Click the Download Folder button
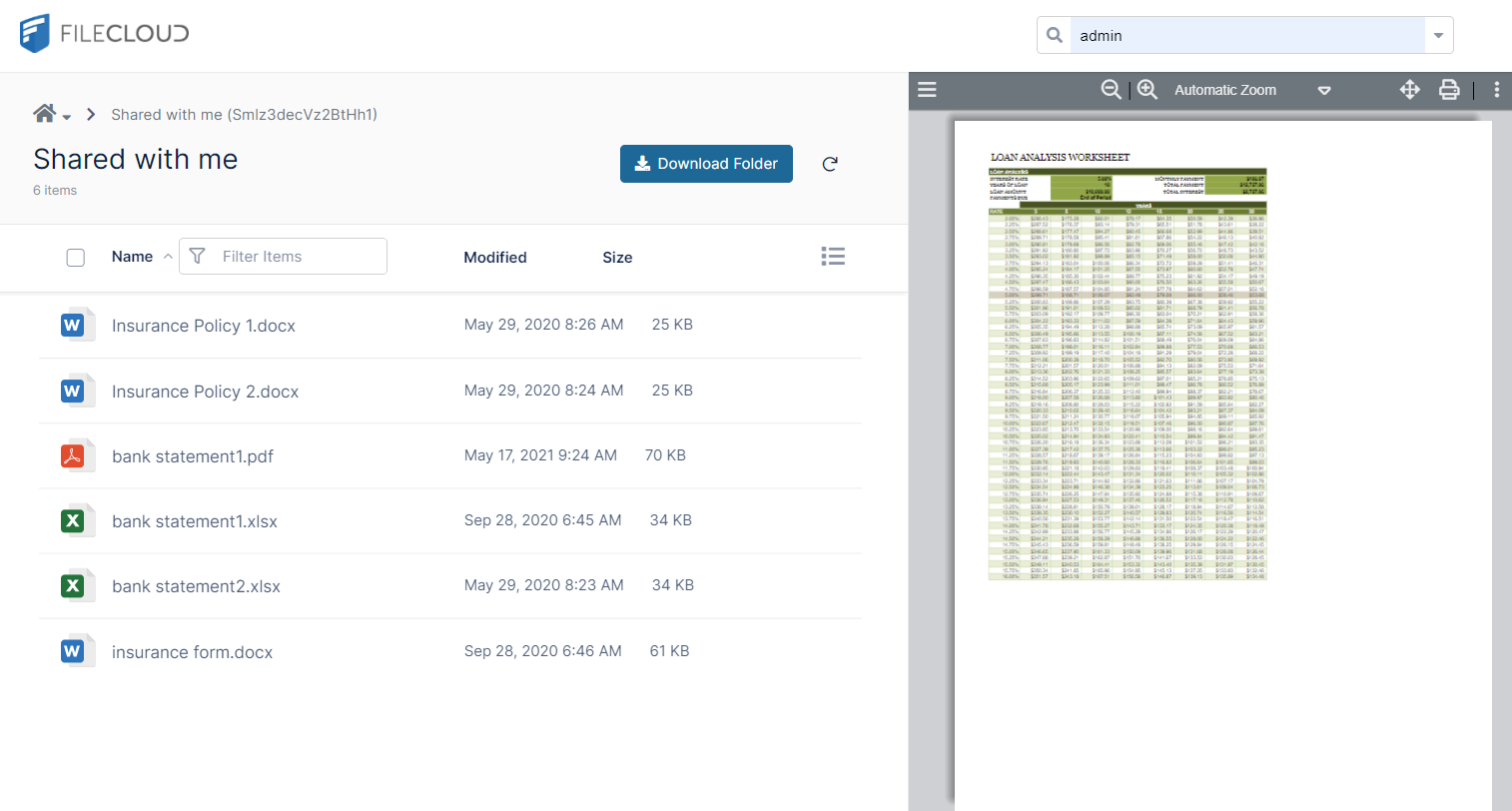 (706, 164)
